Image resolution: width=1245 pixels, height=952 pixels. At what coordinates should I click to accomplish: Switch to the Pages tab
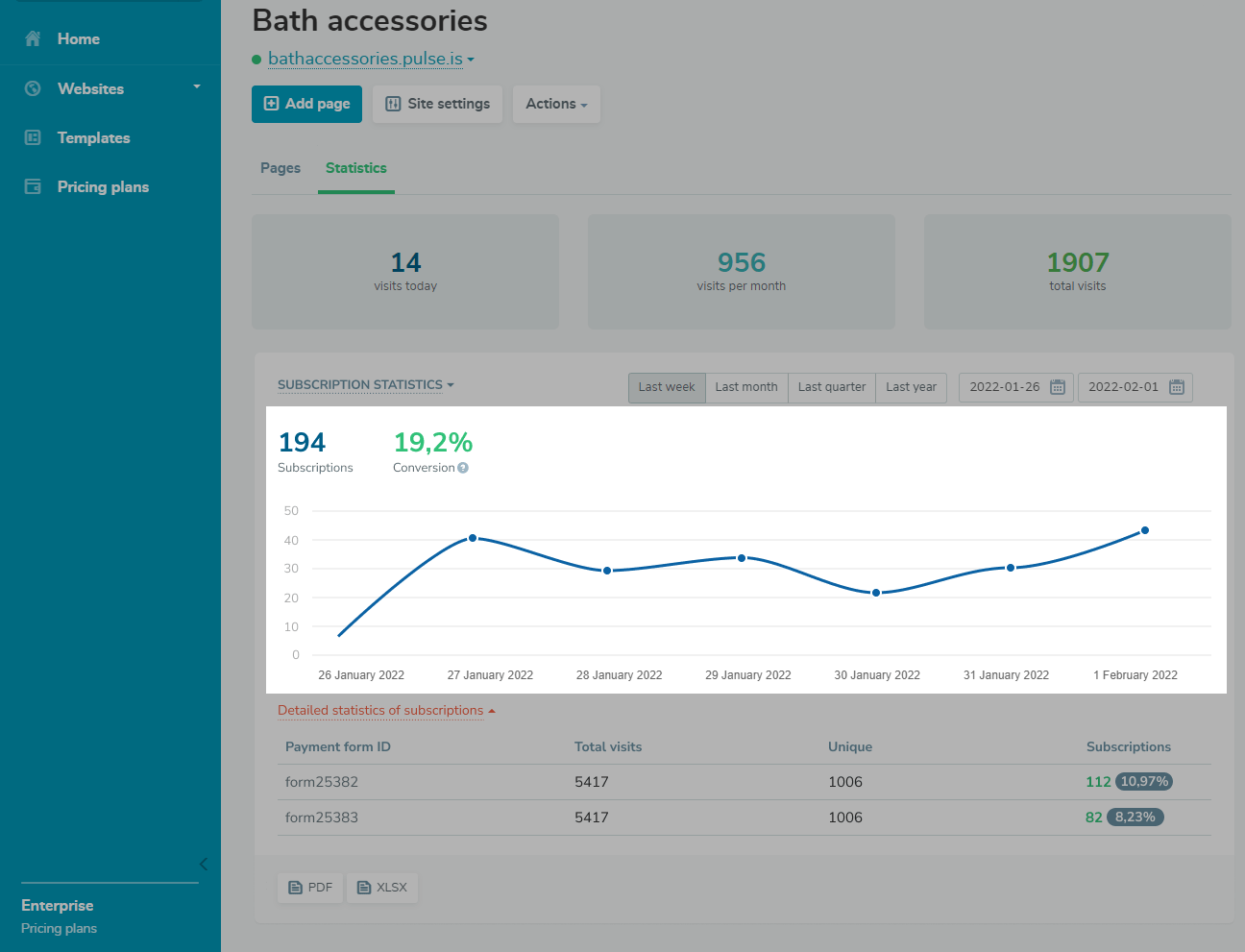pyautogui.click(x=281, y=168)
